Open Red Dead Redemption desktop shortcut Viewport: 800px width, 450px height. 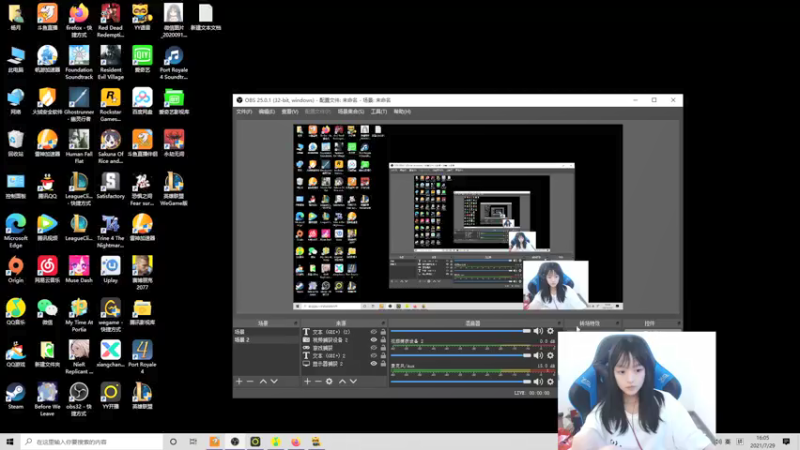tap(110, 19)
